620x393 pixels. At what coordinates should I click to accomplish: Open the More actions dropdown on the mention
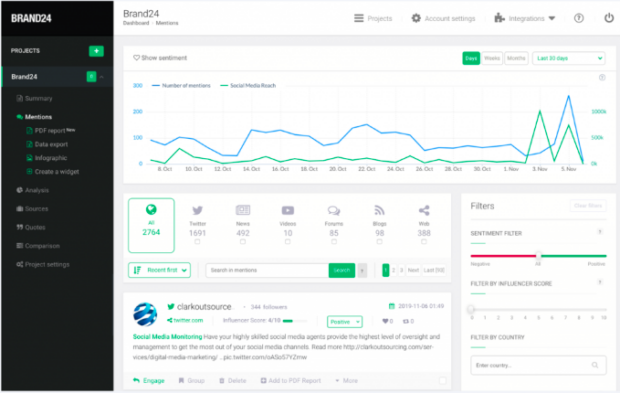click(x=347, y=380)
